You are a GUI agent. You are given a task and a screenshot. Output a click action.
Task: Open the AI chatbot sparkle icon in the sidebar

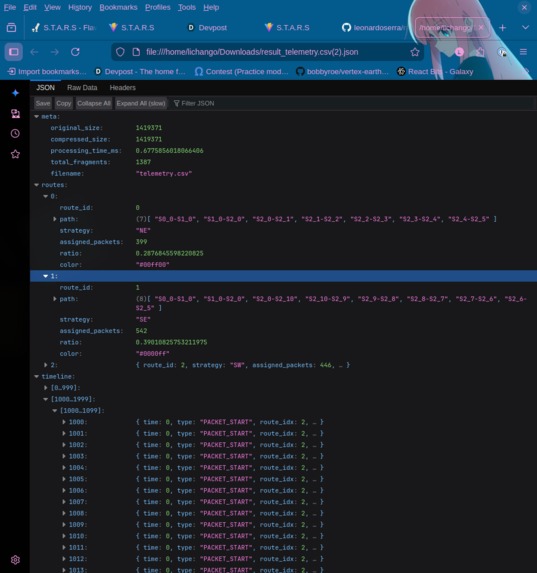point(15,93)
